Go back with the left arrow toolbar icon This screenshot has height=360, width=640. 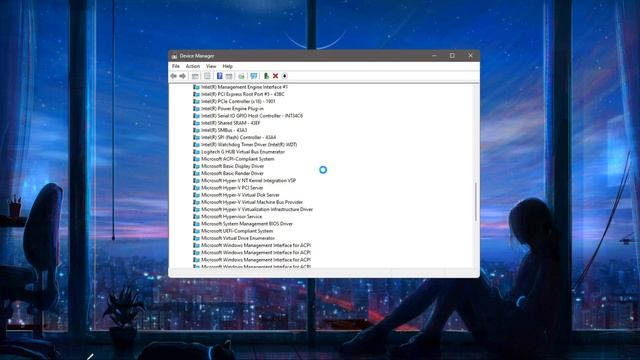click(173, 76)
